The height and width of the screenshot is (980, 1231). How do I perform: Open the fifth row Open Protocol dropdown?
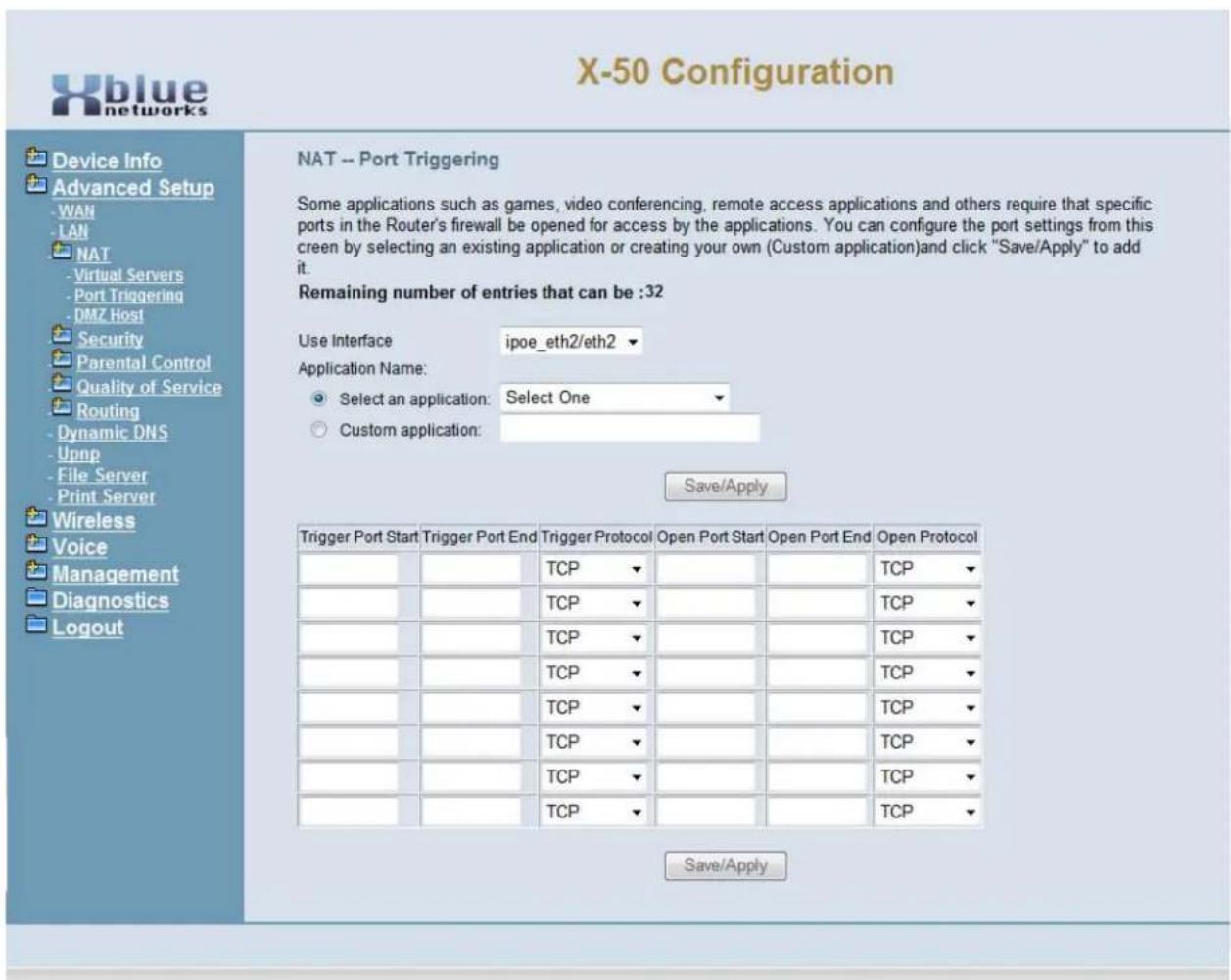[x=927, y=708]
